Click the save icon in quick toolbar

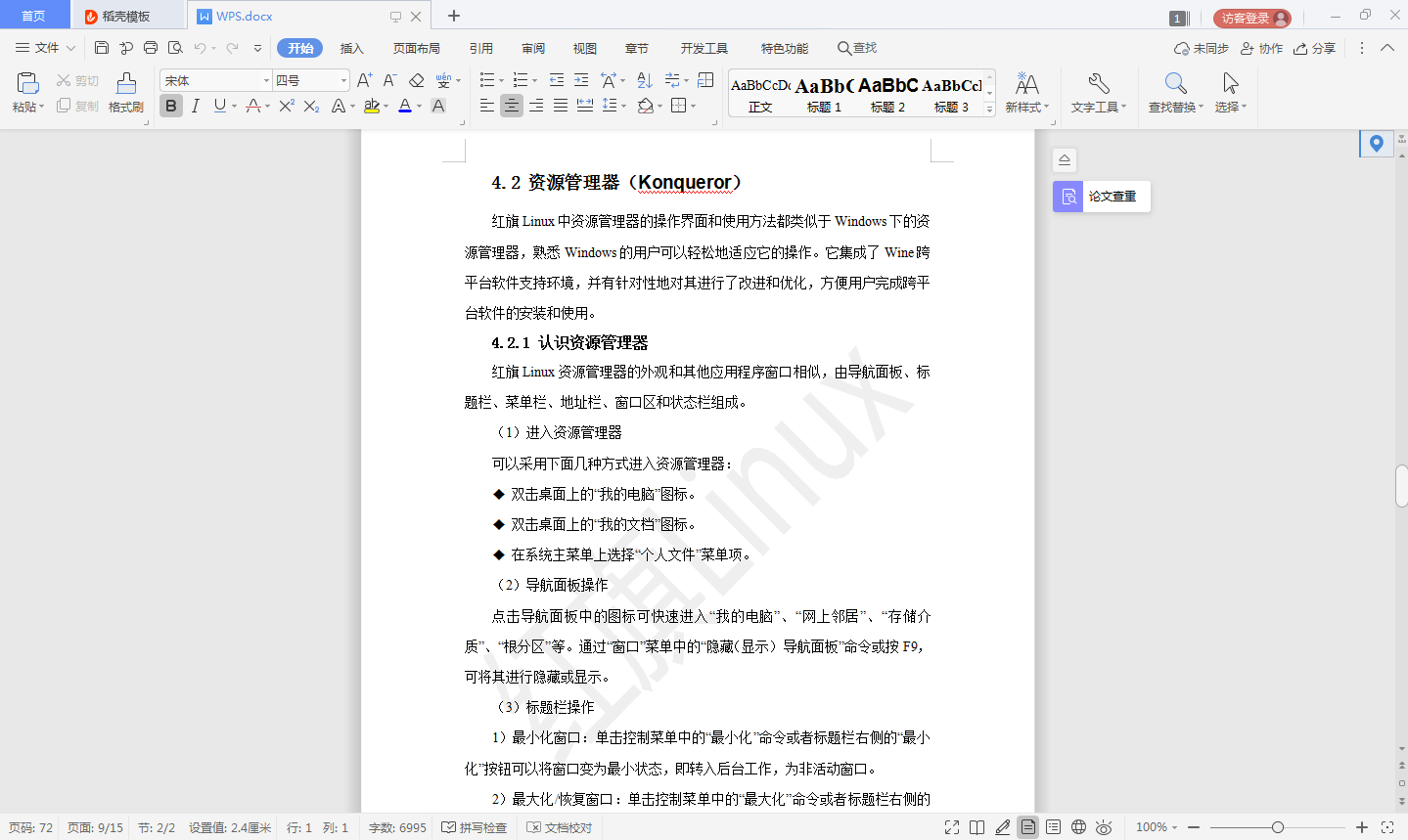pos(102,47)
